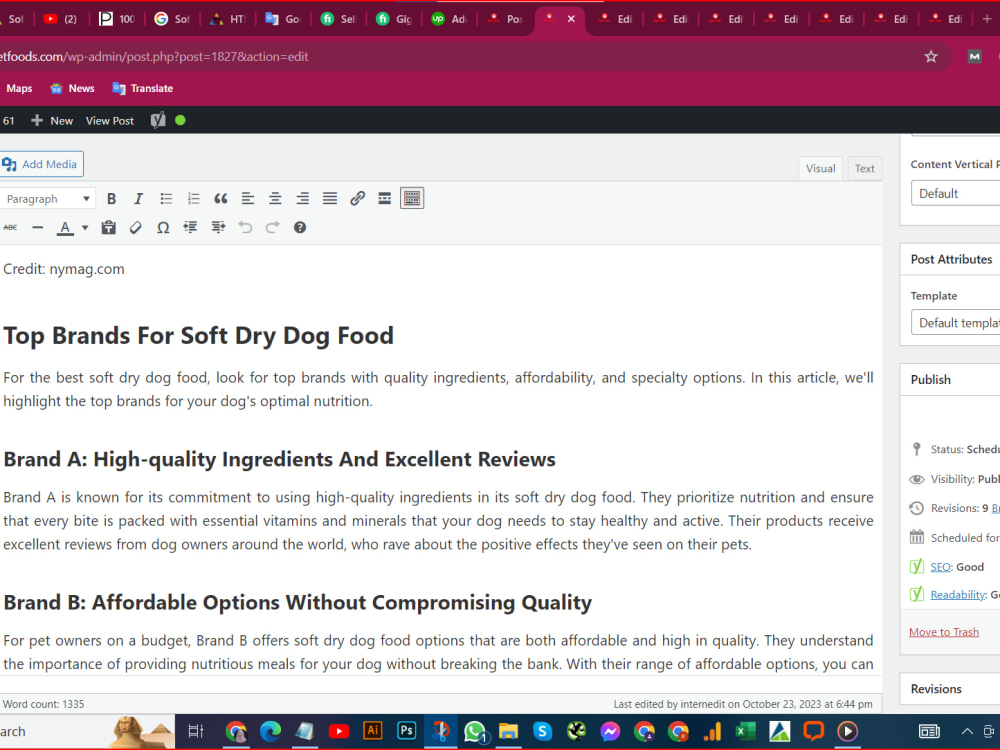Decrease the paragraph indent

point(190,227)
